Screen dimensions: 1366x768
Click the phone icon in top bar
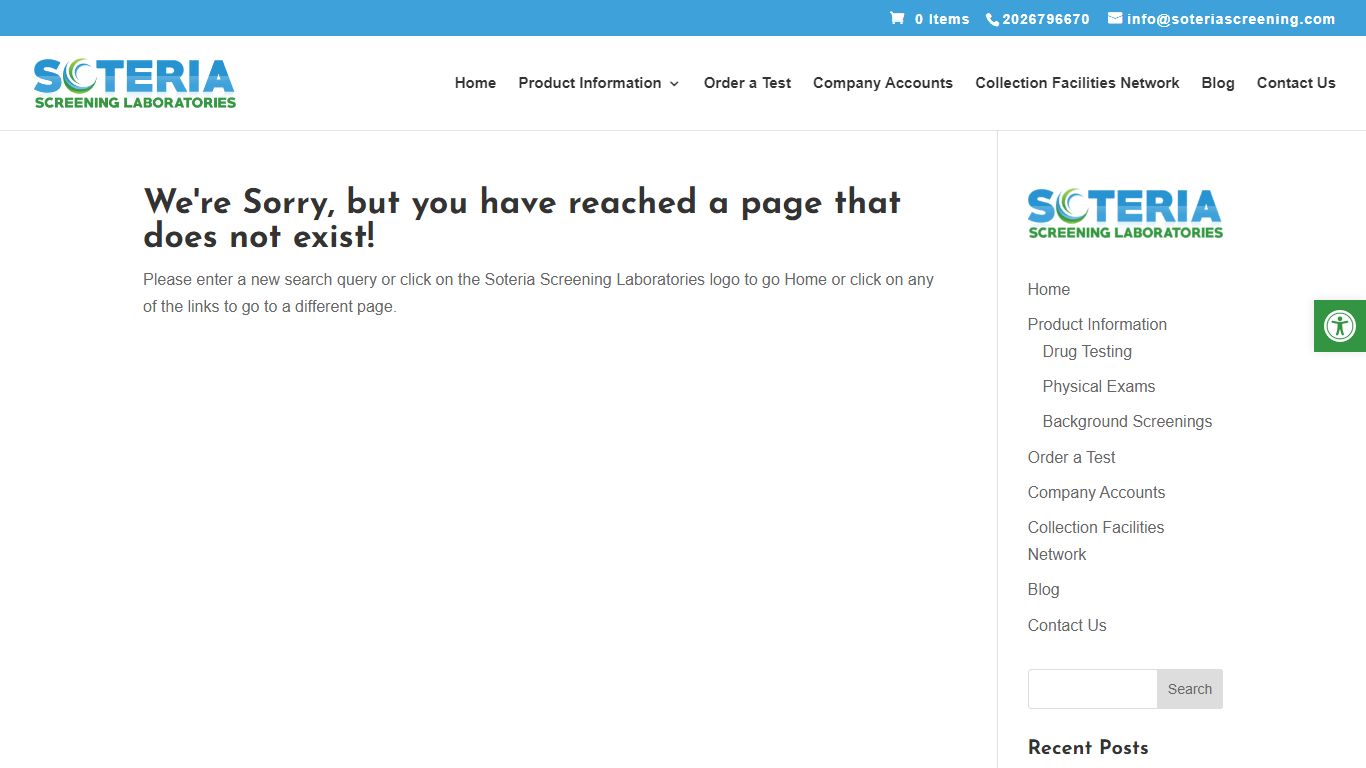point(992,19)
